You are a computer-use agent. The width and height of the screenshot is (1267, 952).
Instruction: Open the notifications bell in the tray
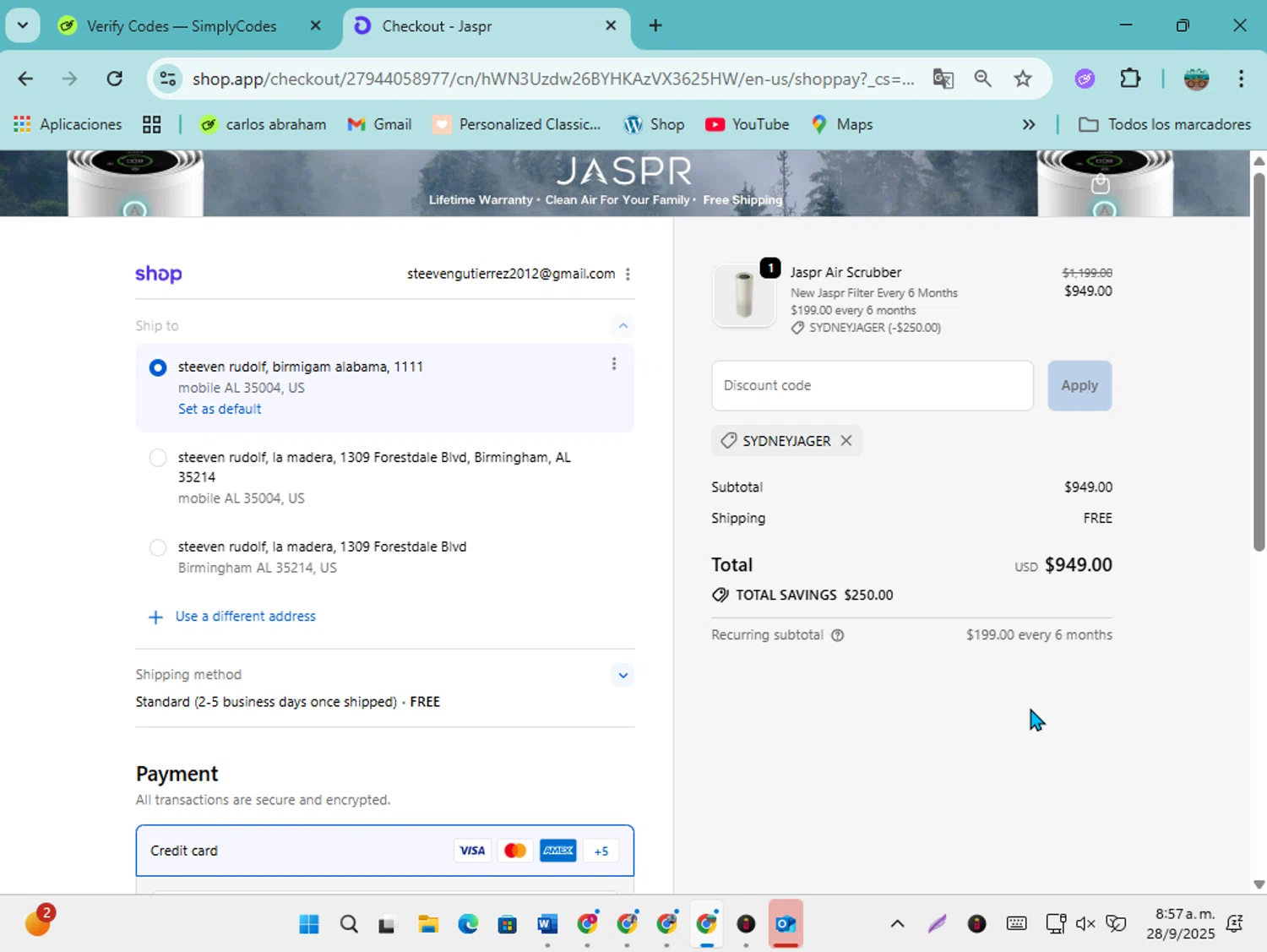point(1234,924)
